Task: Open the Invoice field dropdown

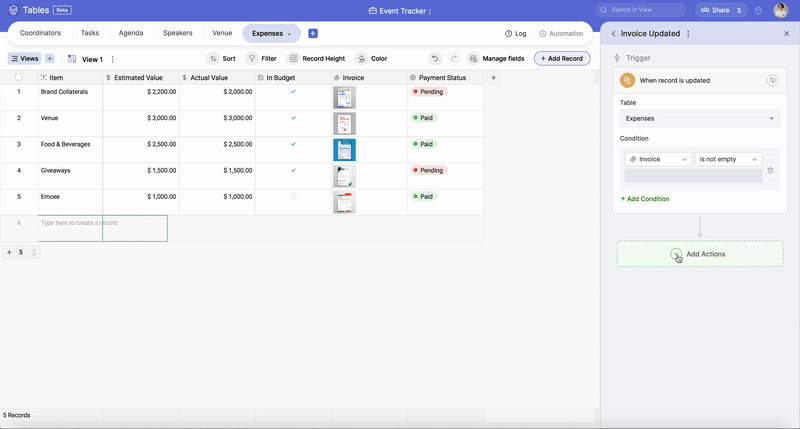Action: click(x=658, y=159)
